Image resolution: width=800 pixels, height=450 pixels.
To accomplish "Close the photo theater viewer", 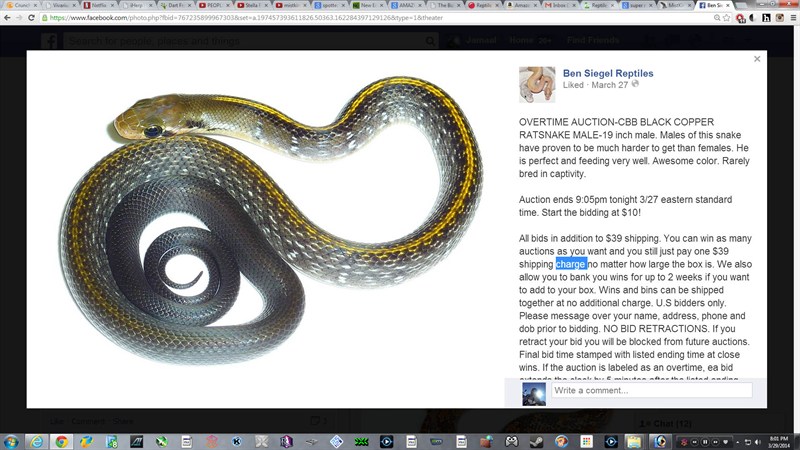I will [x=757, y=59].
